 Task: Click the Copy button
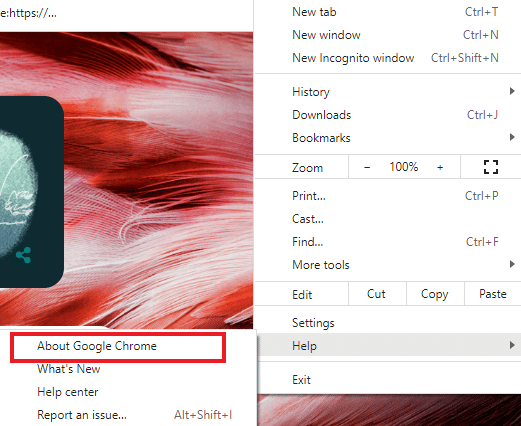pyautogui.click(x=435, y=294)
